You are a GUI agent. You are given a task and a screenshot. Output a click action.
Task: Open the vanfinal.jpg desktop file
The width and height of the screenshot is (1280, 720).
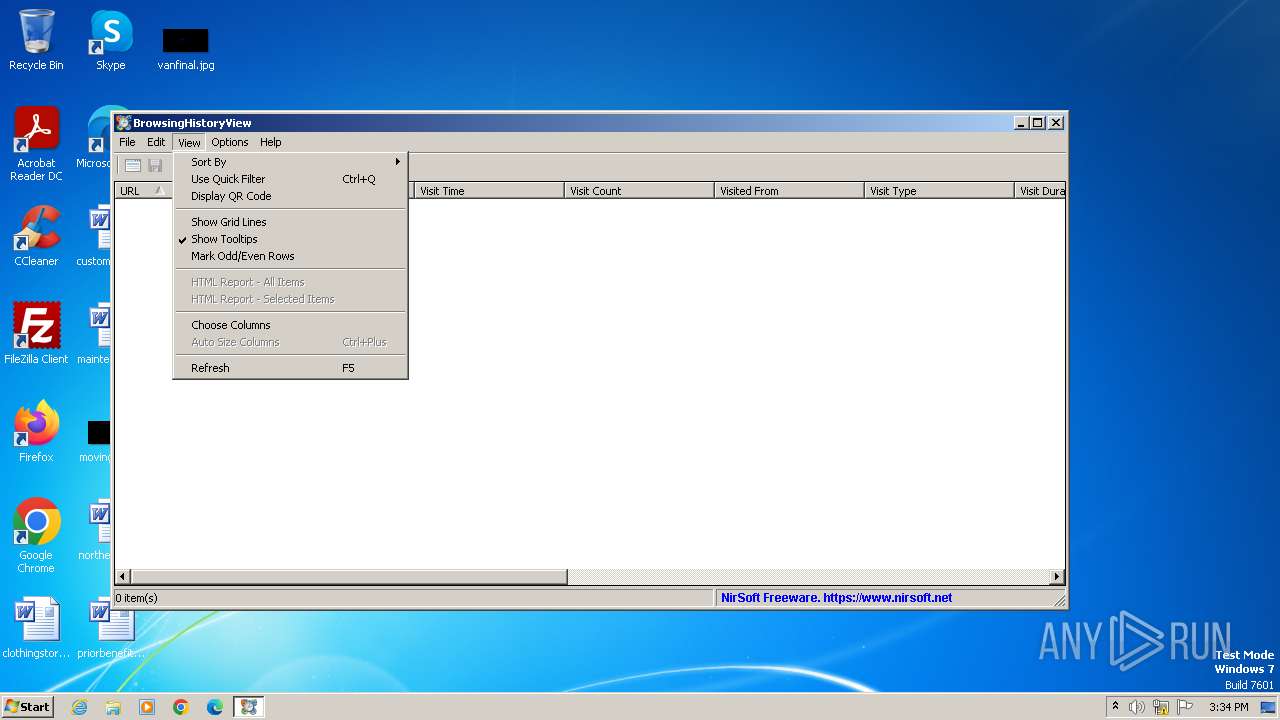tap(186, 48)
